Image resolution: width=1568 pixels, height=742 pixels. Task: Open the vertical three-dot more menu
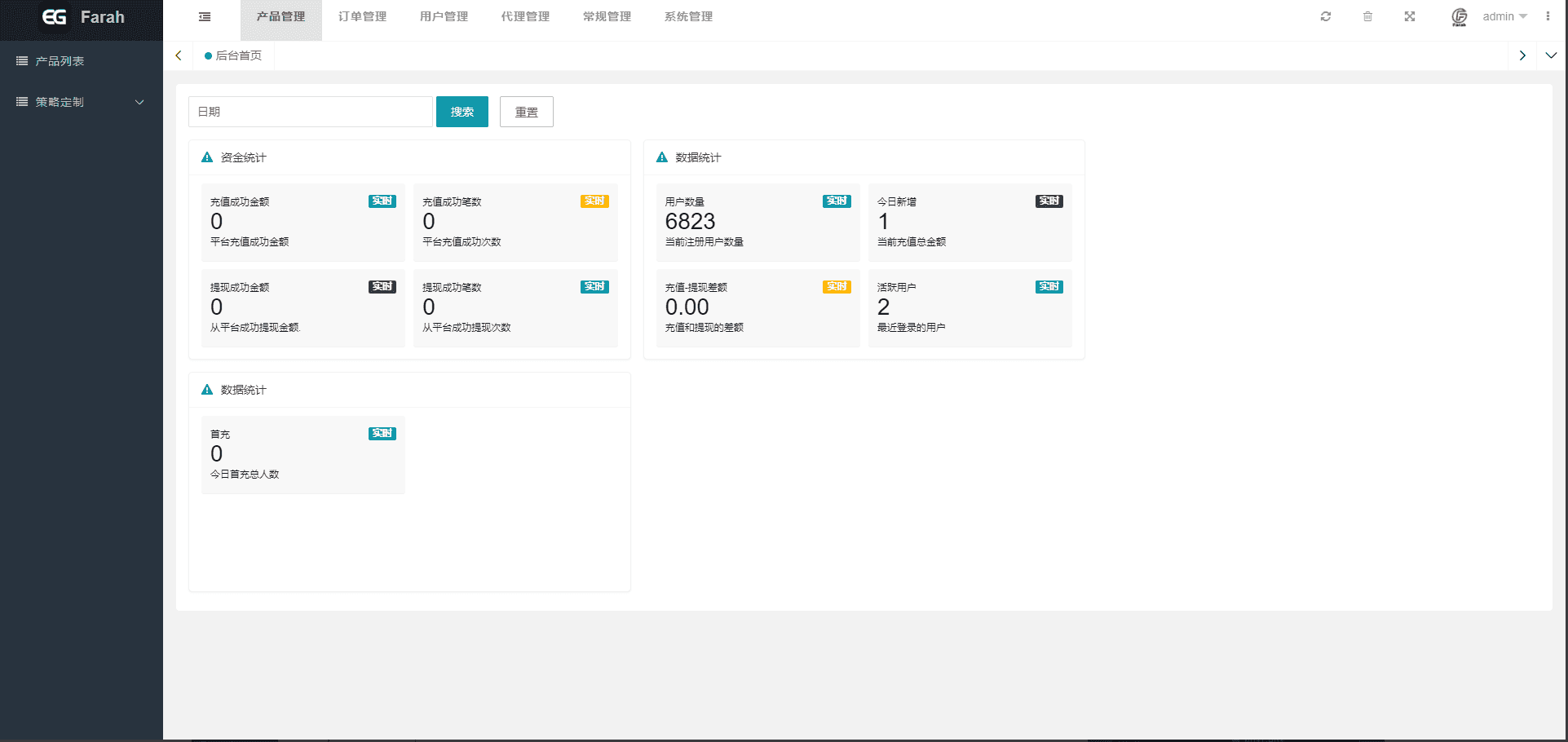(x=1548, y=16)
